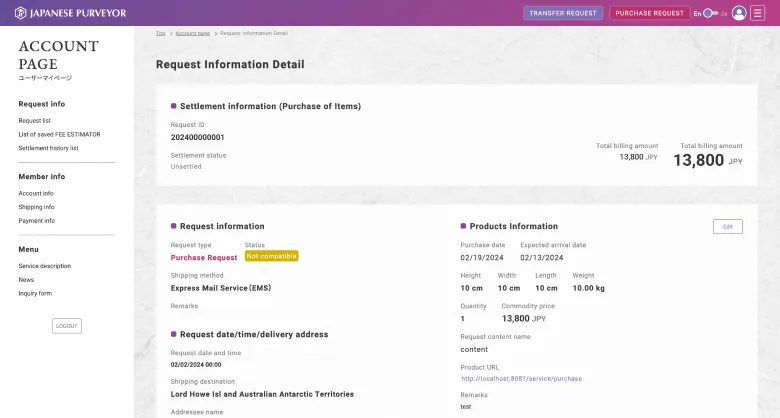Open the Inquiry form link
780x418 pixels.
point(35,294)
